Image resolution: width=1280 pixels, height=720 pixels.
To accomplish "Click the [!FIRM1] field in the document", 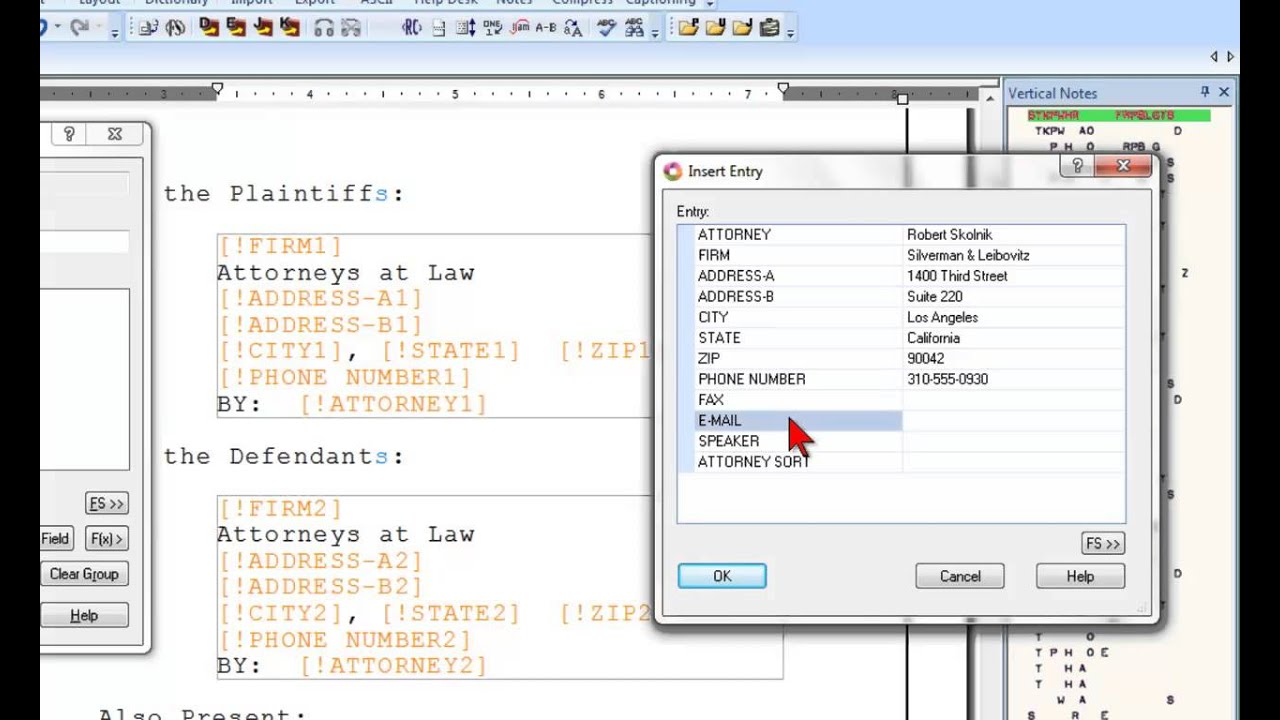I will click(x=280, y=246).
